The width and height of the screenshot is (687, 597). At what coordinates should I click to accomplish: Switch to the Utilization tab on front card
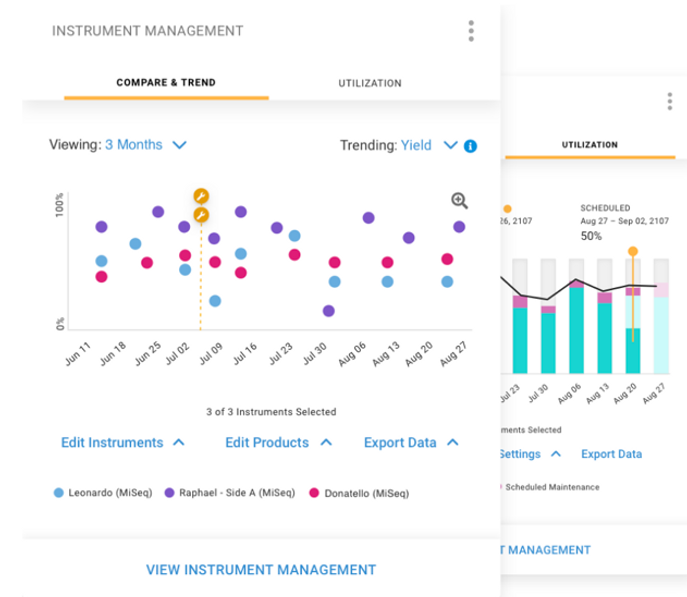[370, 83]
